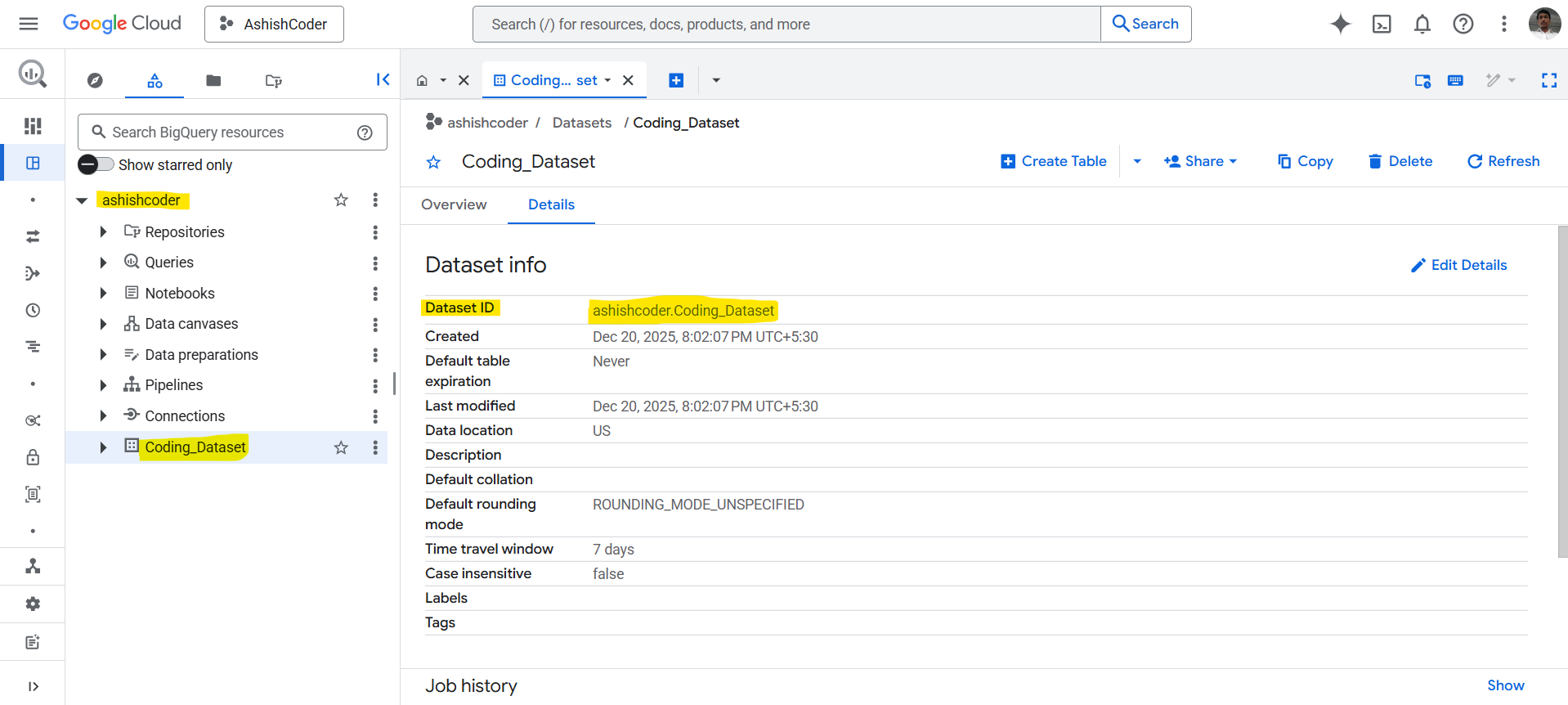
Task: Open the main navigation hamburger menu
Action: coord(29,24)
